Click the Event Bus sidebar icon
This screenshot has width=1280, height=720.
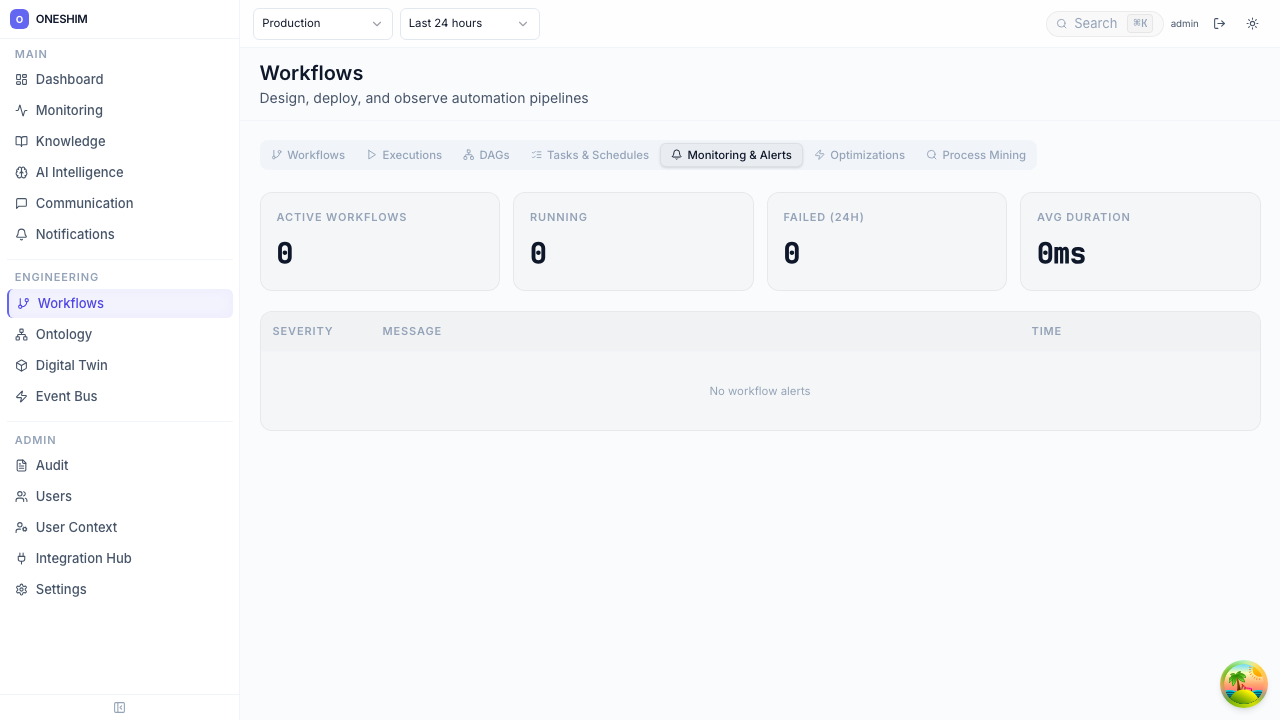coord(22,396)
